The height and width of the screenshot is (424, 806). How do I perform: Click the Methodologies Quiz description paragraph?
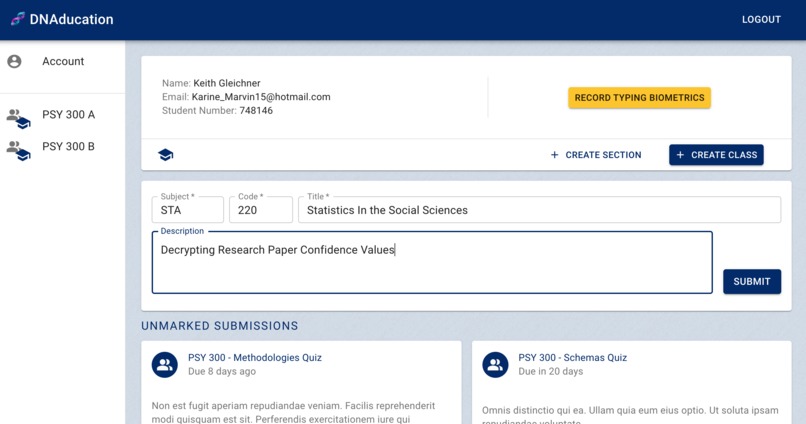coord(294,412)
